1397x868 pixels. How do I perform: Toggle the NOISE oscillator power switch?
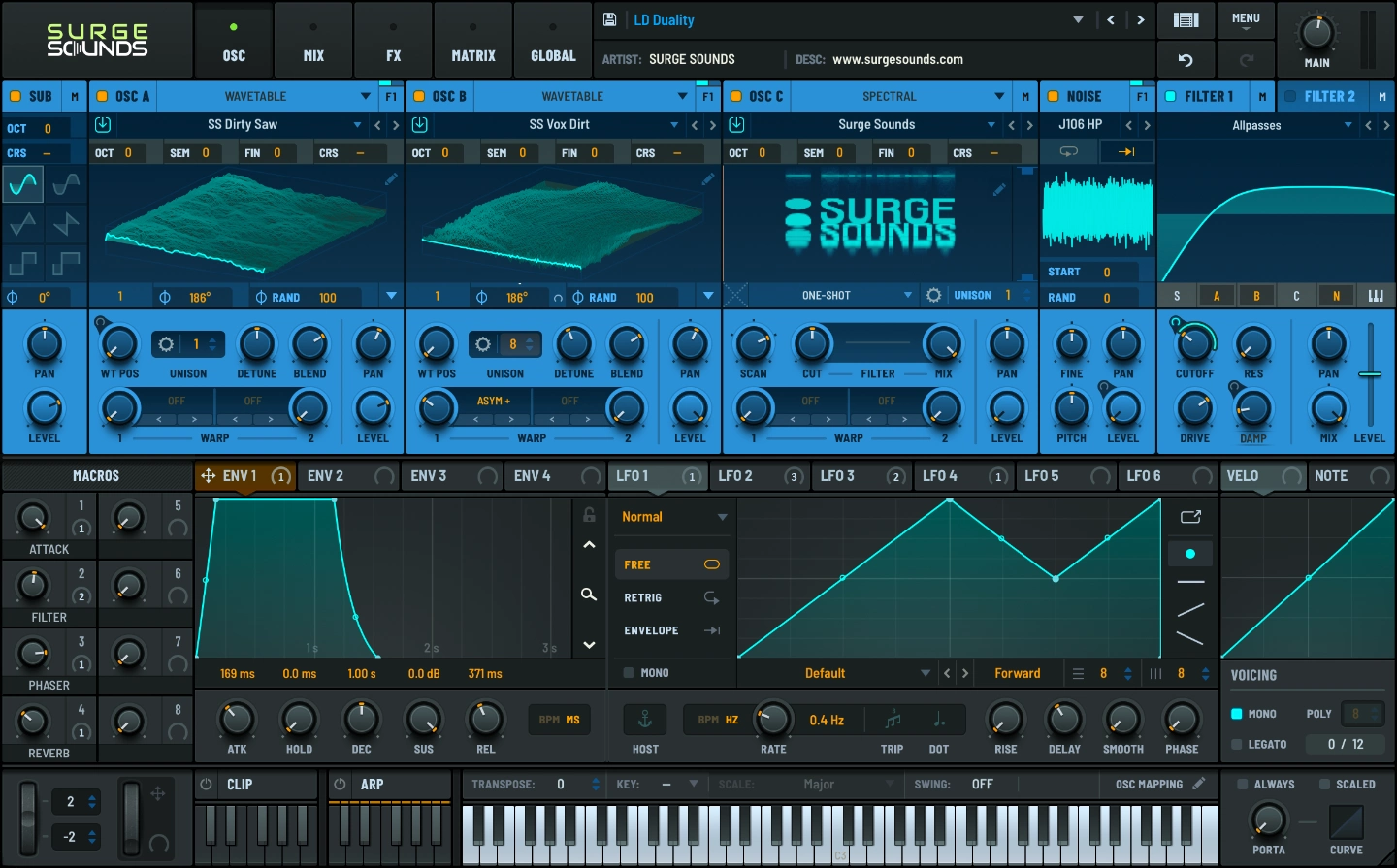click(1054, 96)
